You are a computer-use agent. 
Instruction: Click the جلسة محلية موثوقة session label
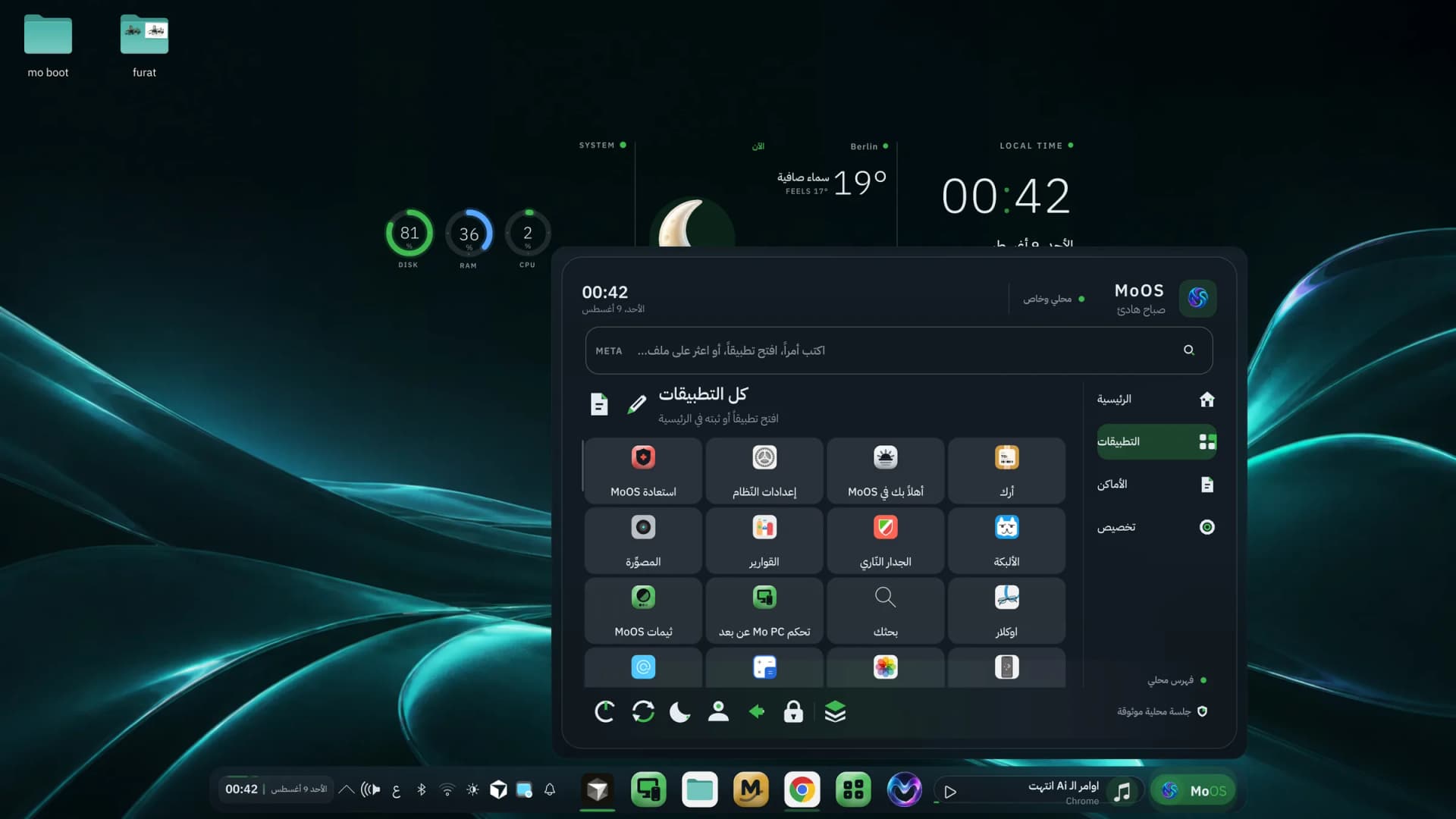pyautogui.click(x=1162, y=711)
